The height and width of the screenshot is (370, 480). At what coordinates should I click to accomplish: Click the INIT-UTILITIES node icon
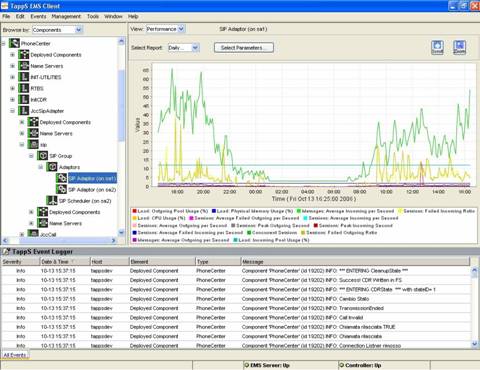click(24, 77)
